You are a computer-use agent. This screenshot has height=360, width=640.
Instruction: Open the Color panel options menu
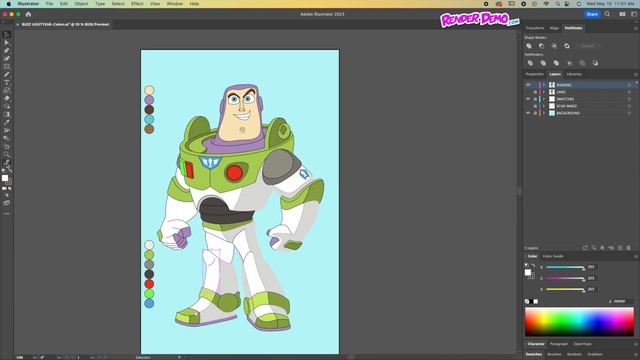636,256
